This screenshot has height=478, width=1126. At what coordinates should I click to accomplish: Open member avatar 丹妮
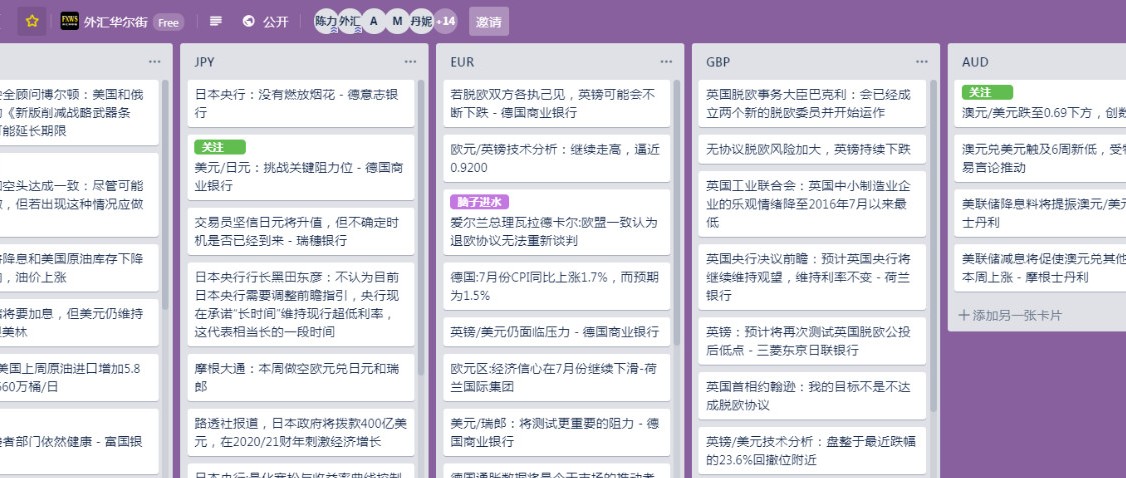(421, 22)
